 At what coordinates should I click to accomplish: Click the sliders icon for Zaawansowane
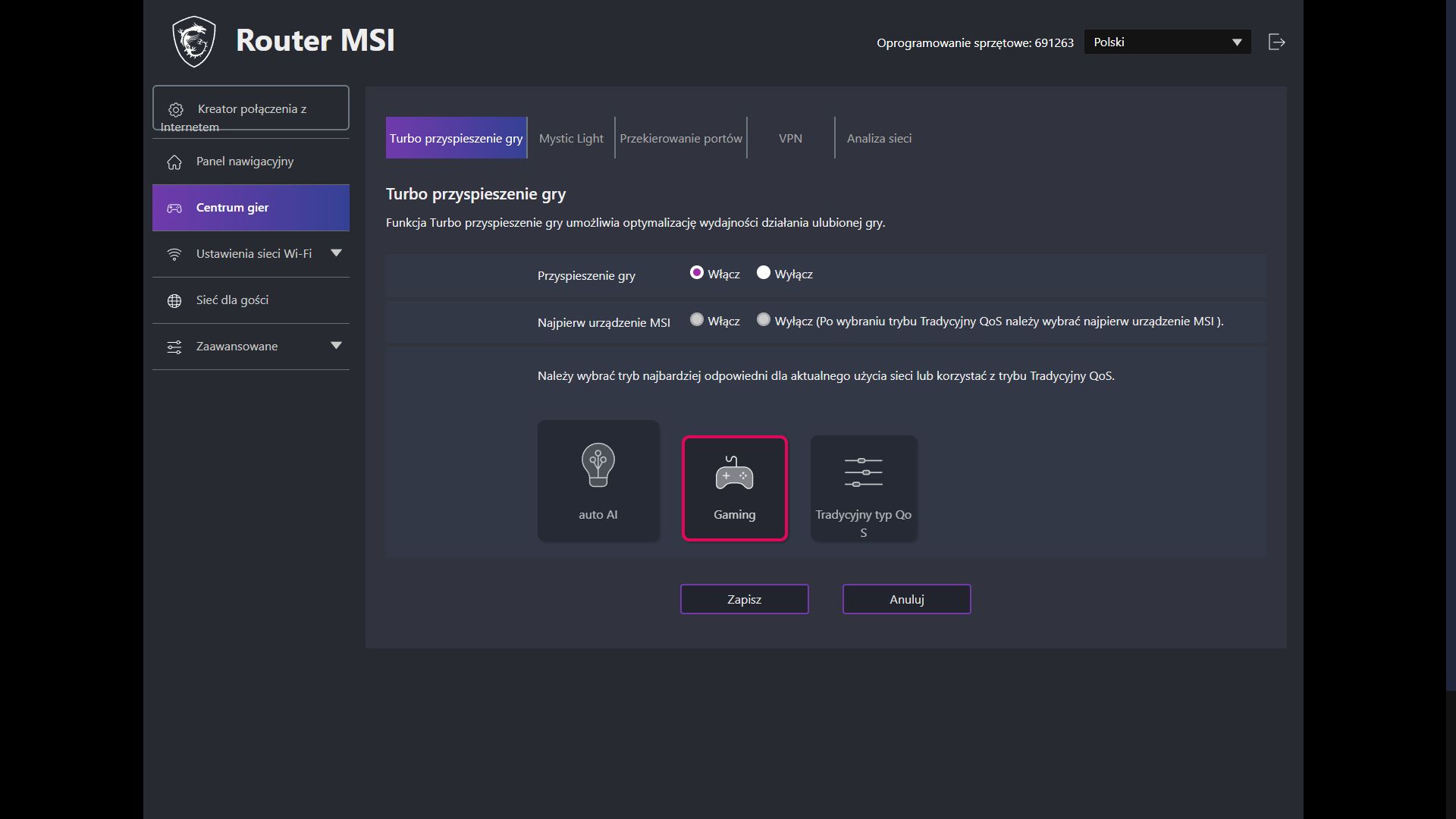174,347
